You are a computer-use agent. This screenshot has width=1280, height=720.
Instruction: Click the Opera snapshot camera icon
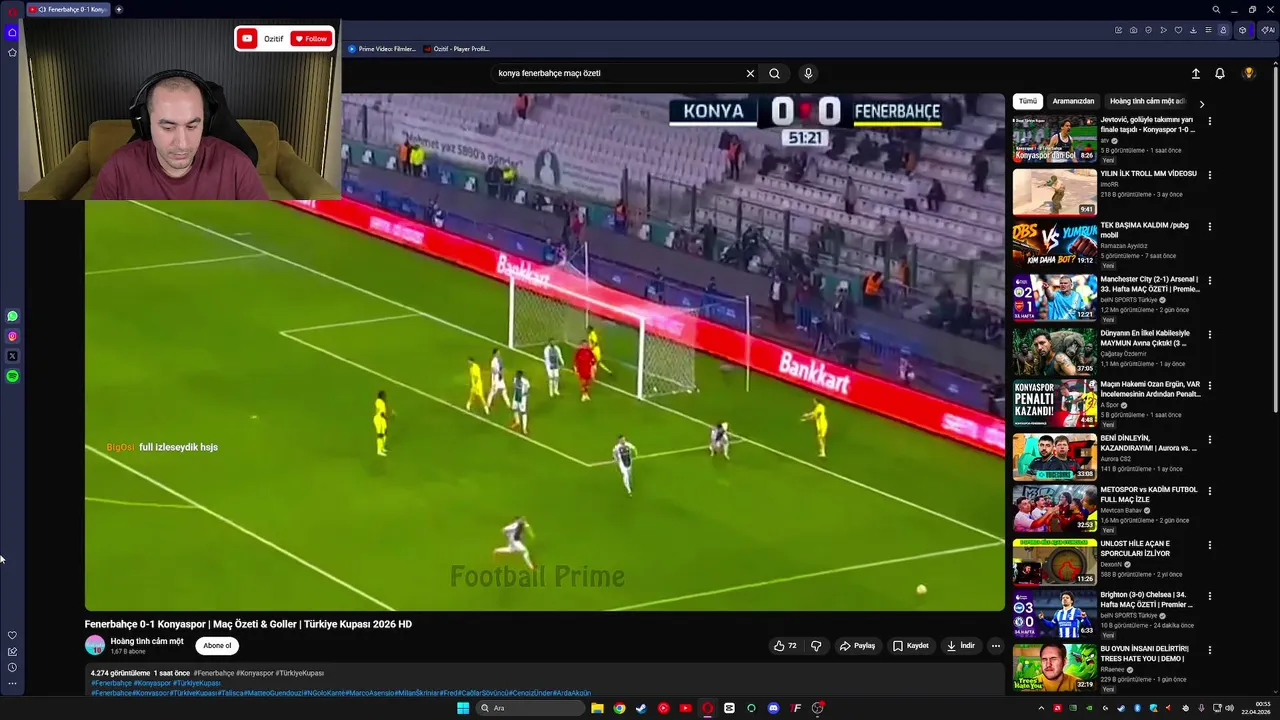coord(1133,30)
